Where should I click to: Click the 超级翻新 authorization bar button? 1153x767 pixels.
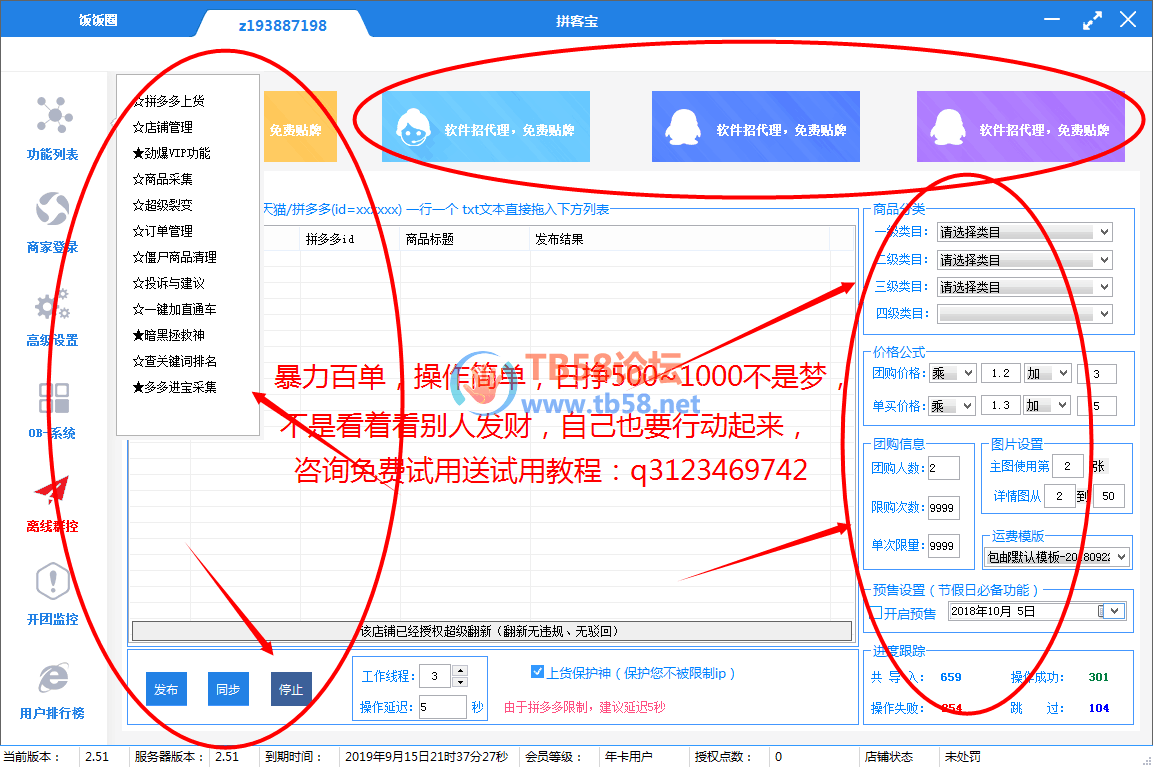pos(492,631)
